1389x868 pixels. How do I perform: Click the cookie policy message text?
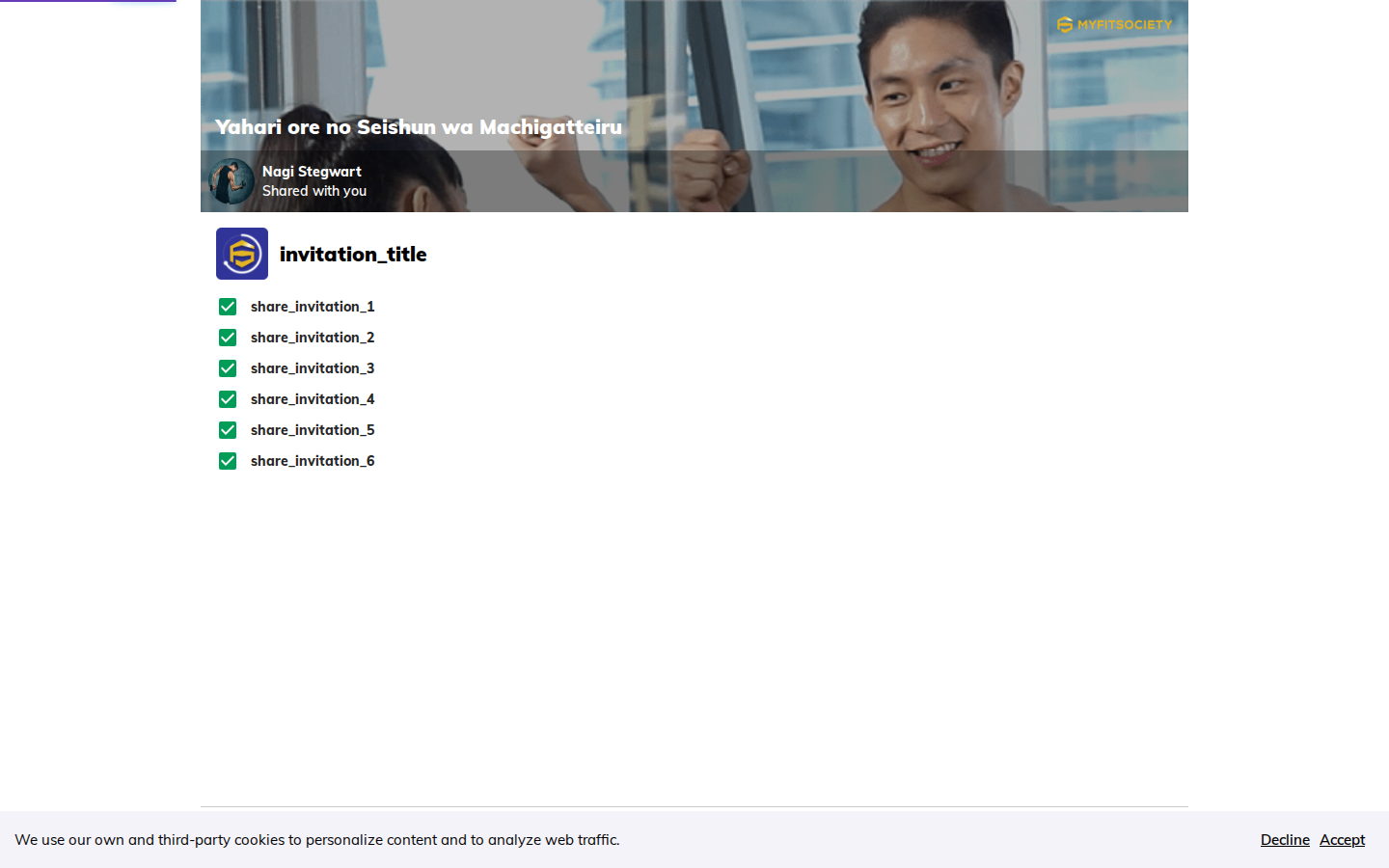pyautogui.click(x=317, y=840)
